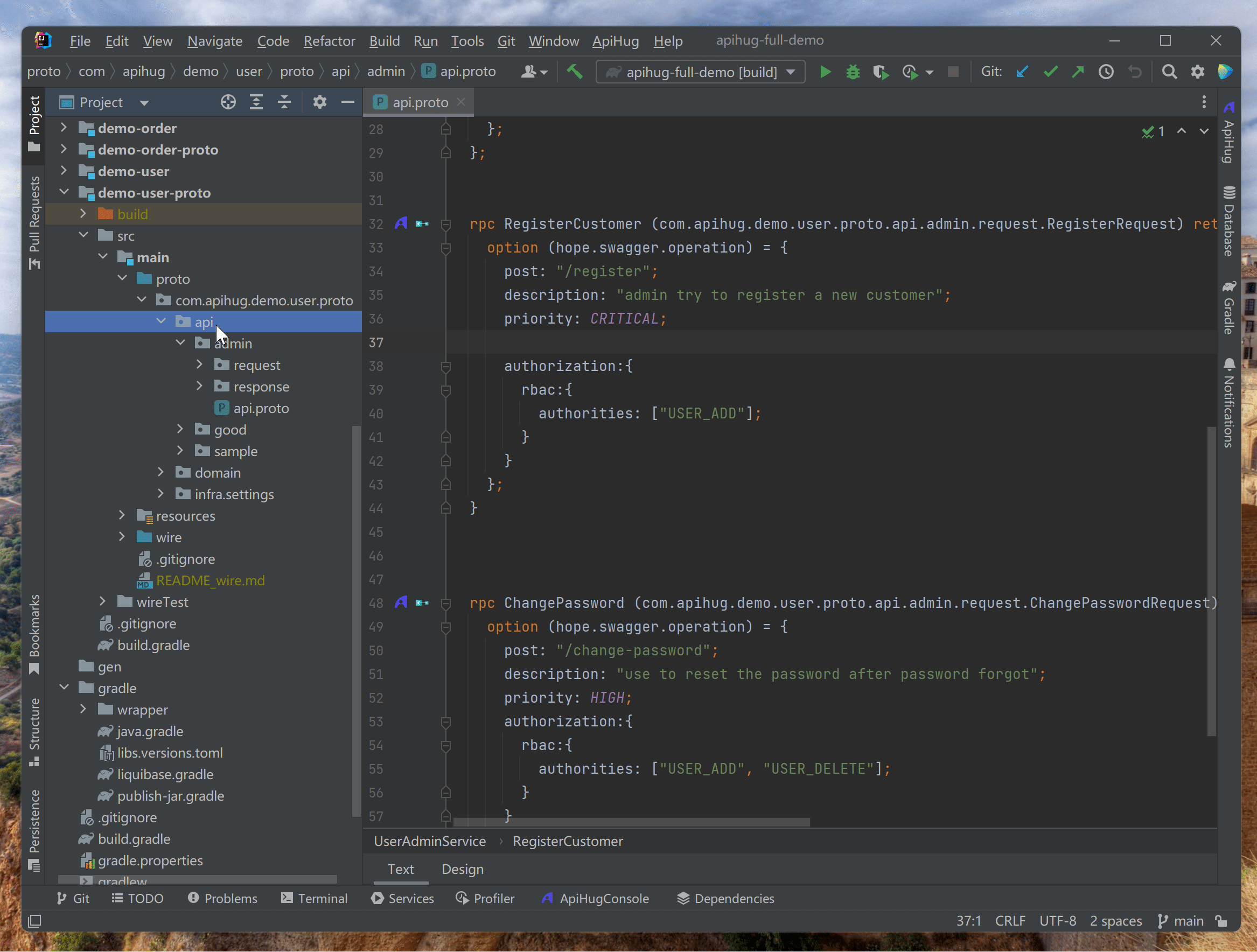Run the apihug-full-demo build configuration
The height and width of the screenshot is (952, 1257).
(825, 72)
